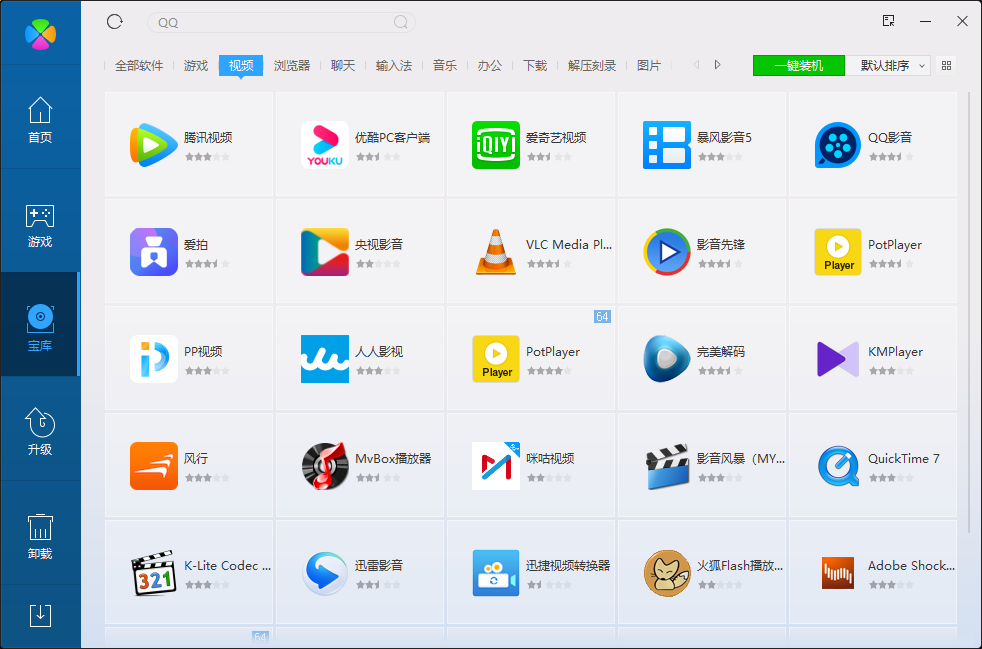This screenshot has height=649, width=982.
Task: Switch to 音乐 category tab
Action: pyautogui.click(x=445, y=65)
